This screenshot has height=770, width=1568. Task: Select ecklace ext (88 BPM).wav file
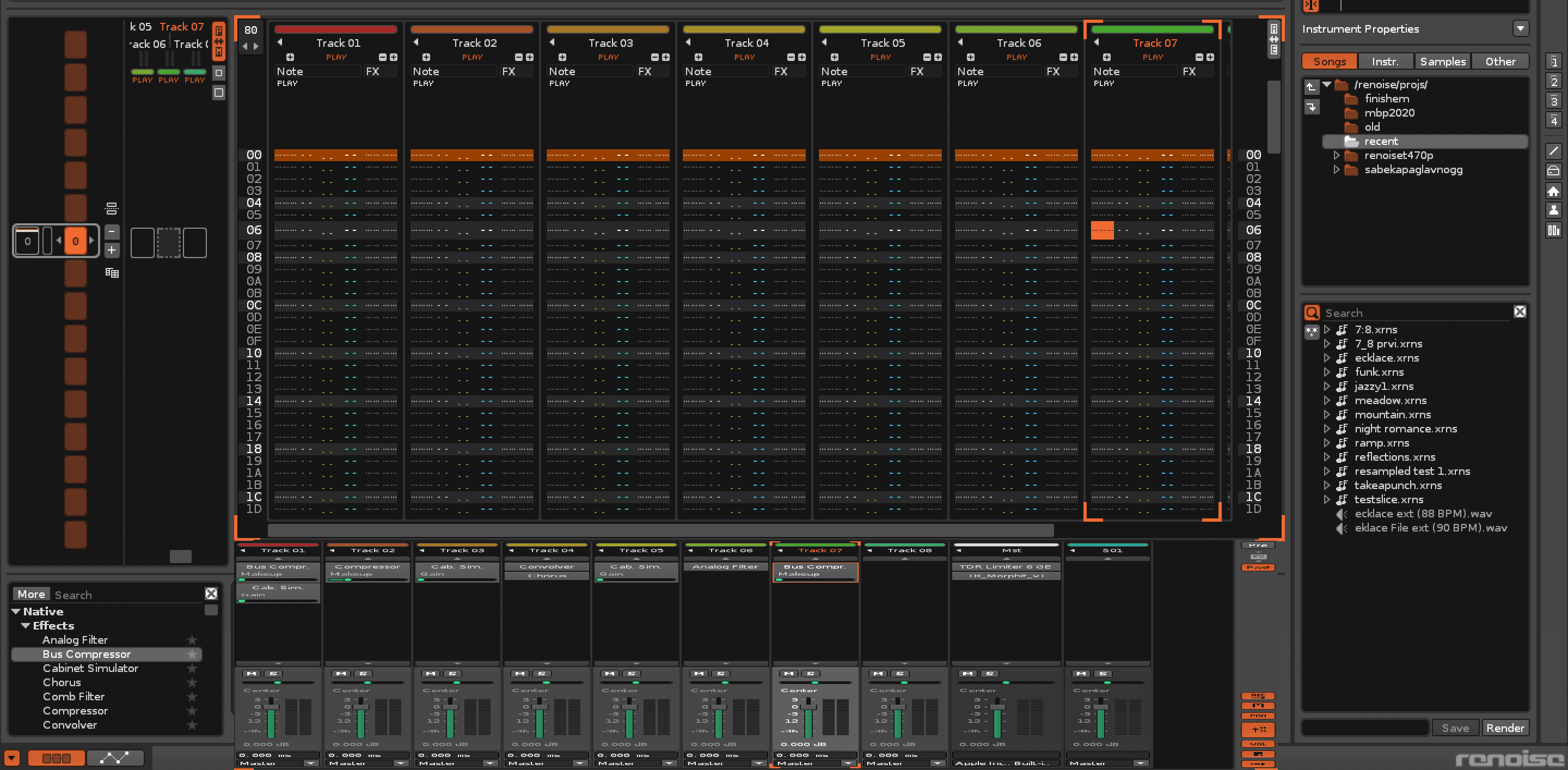click(x=1423, y=514)
